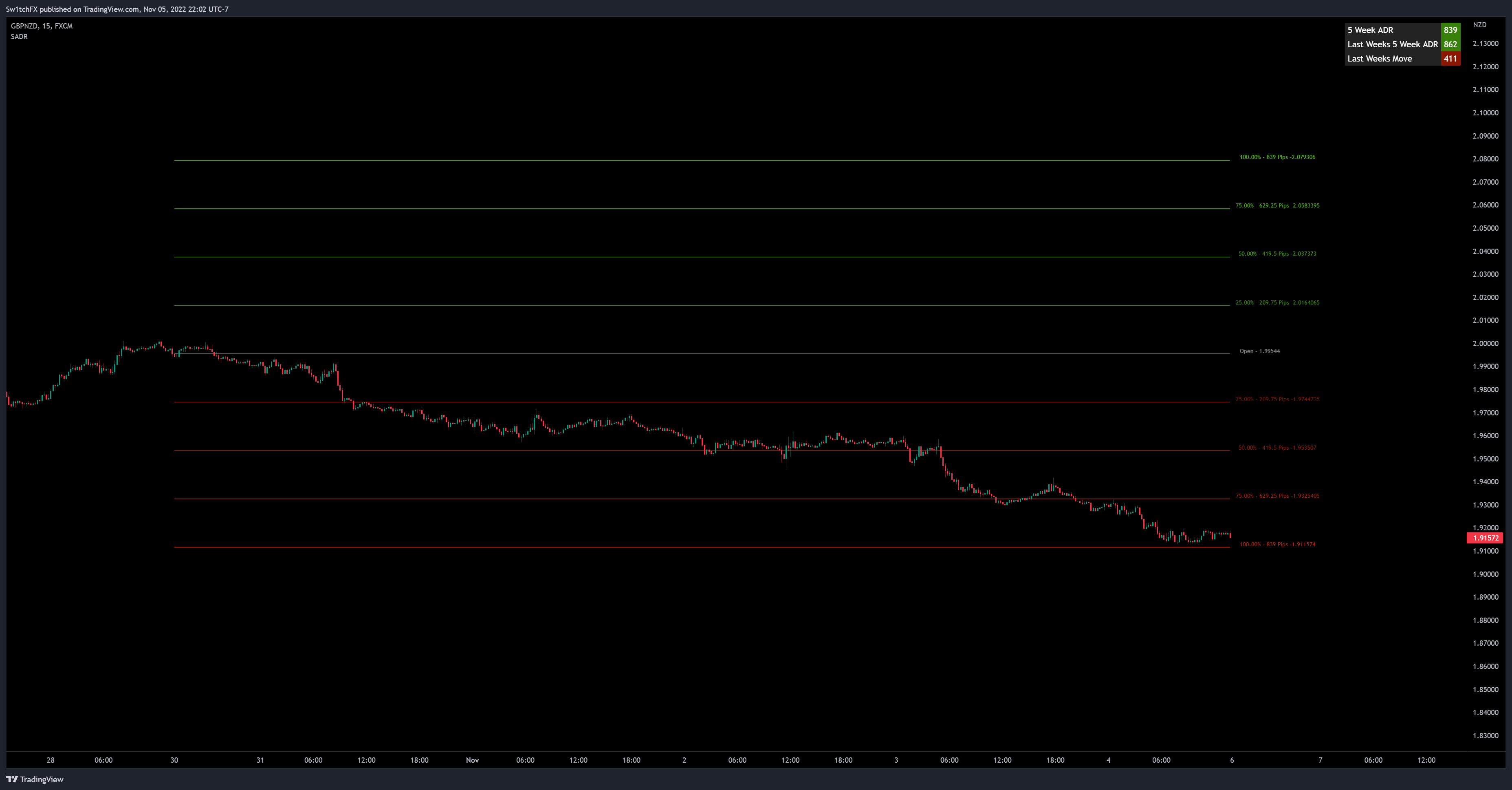Click the 30 date label on time axis
This screenshot has height=790, width=1512.
point(174,760)
